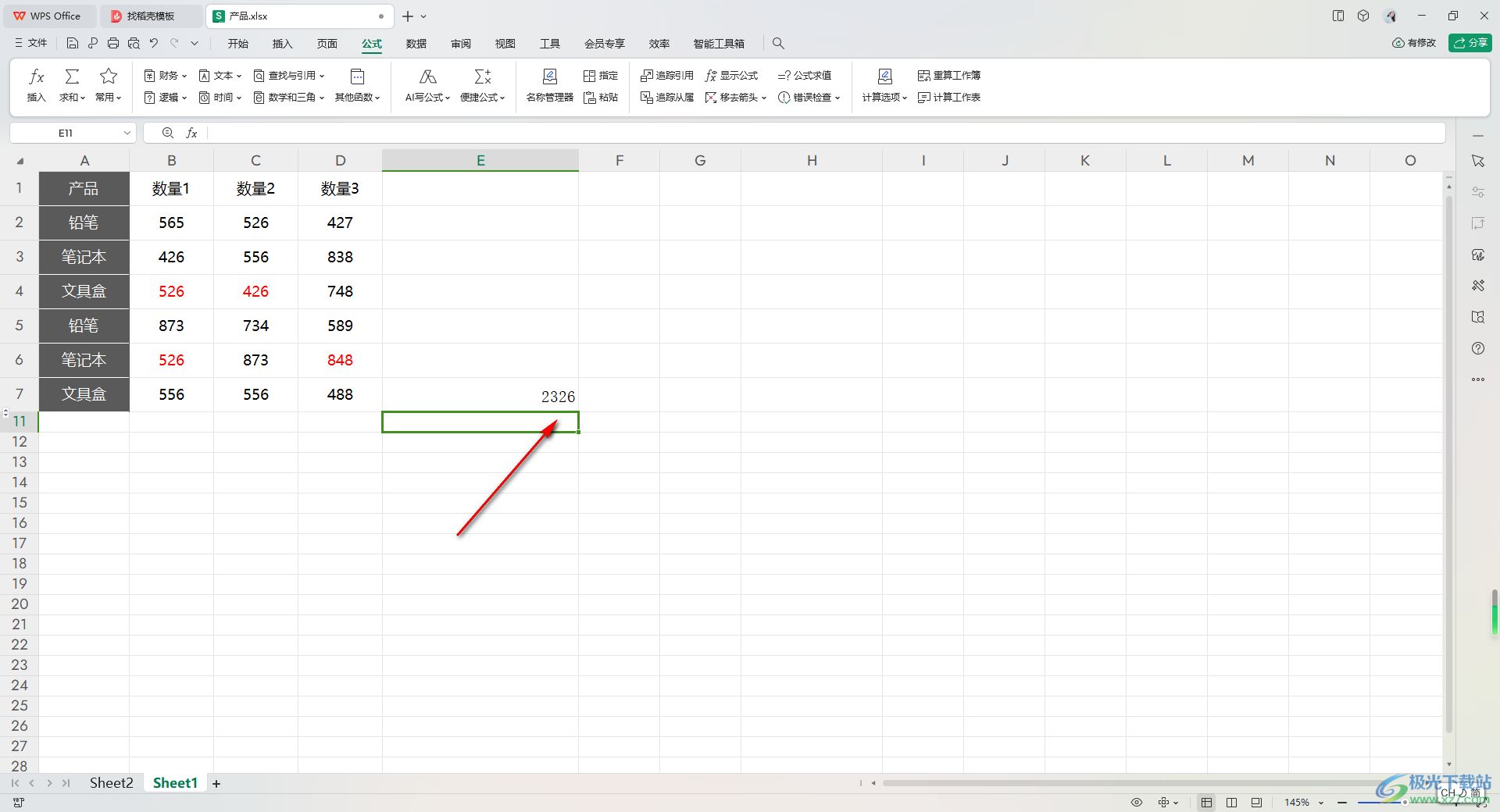Image resolution: width=1500 pixels, height=812 pixels.
Task: Click the AI formula writer icon
Action: point(427,77)
